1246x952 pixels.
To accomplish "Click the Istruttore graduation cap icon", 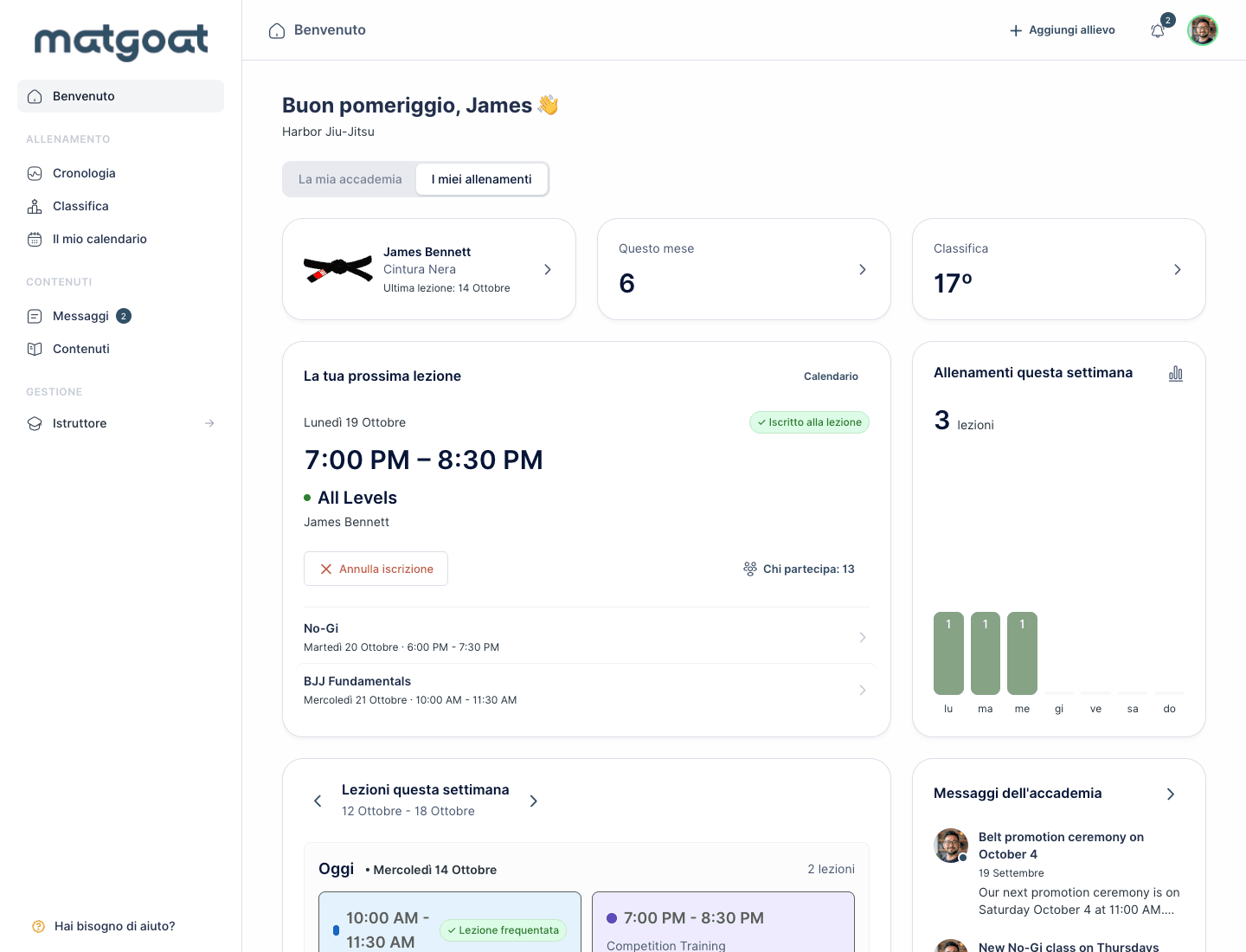I will [x=35, y=423].
